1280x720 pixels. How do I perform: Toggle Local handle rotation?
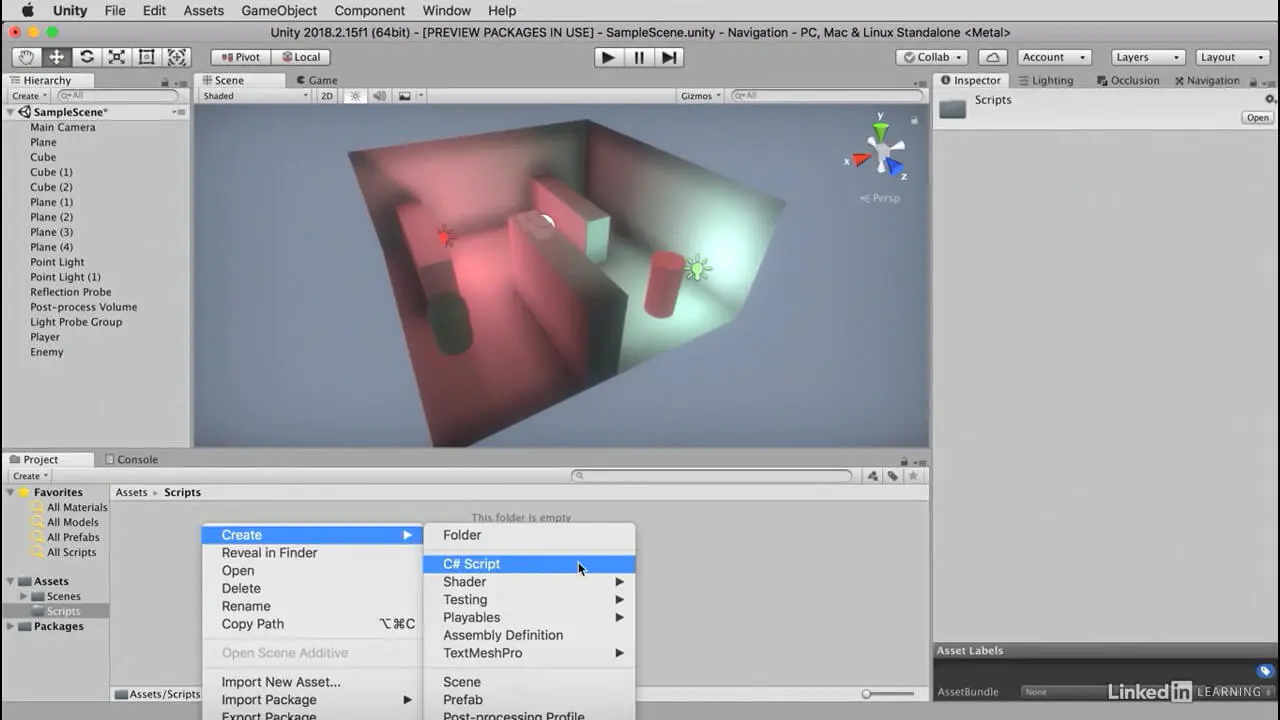[x=301, y=57]
